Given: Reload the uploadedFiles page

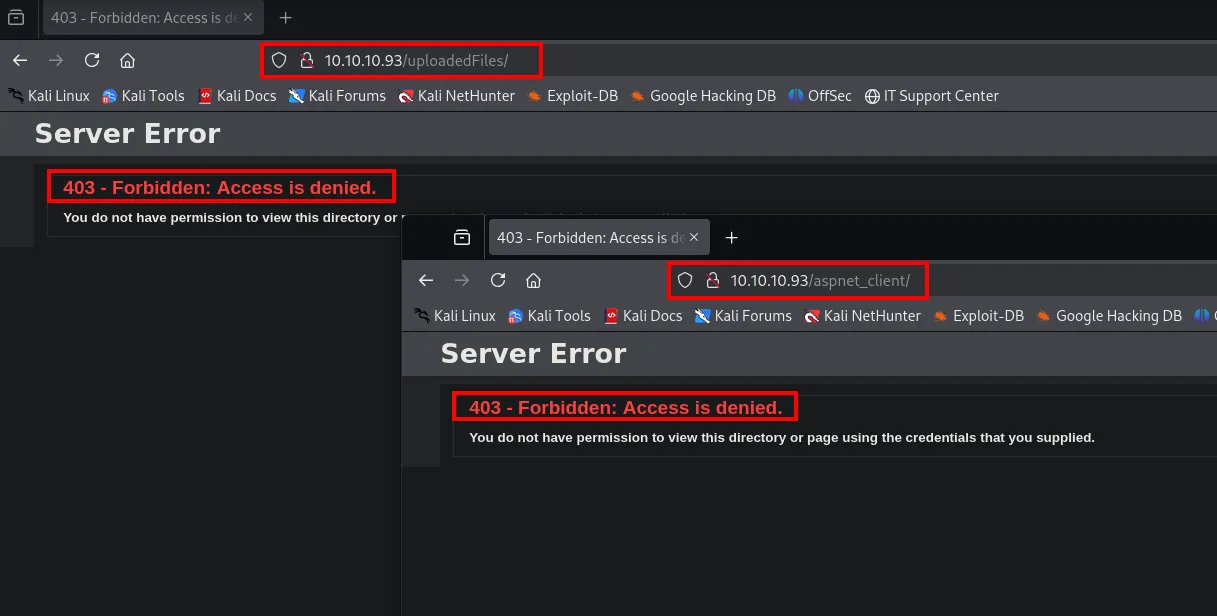Looking at the screenshot, I should pos(92,60).
